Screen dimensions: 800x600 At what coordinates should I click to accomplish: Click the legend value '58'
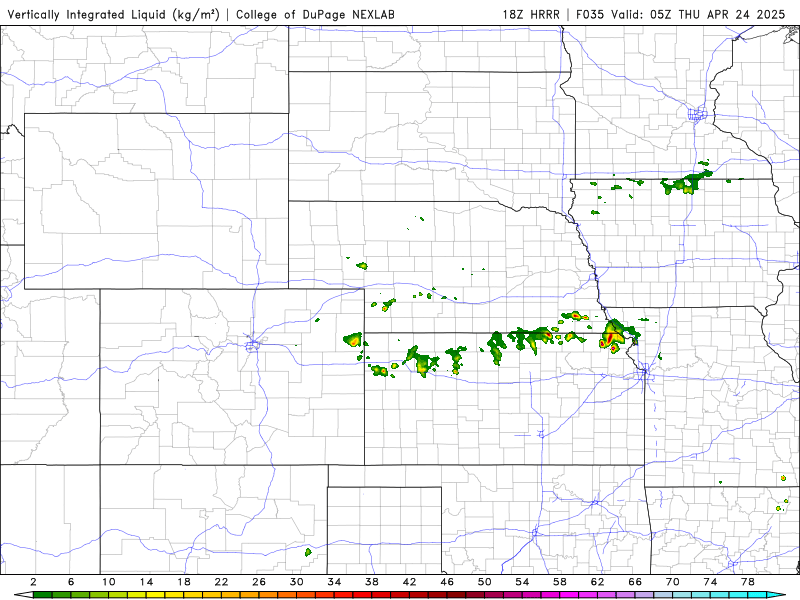(x=560, y=582)
